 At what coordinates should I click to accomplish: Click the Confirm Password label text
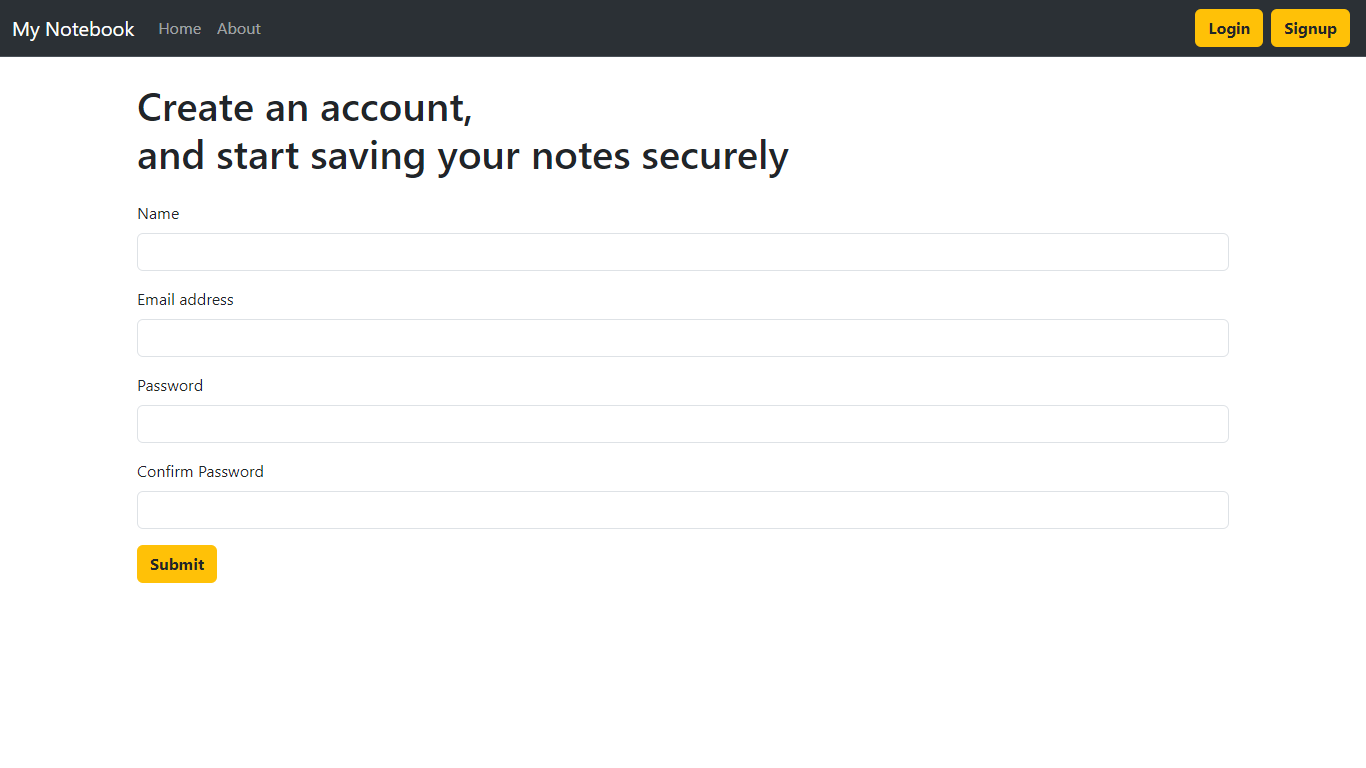[200, 472]
